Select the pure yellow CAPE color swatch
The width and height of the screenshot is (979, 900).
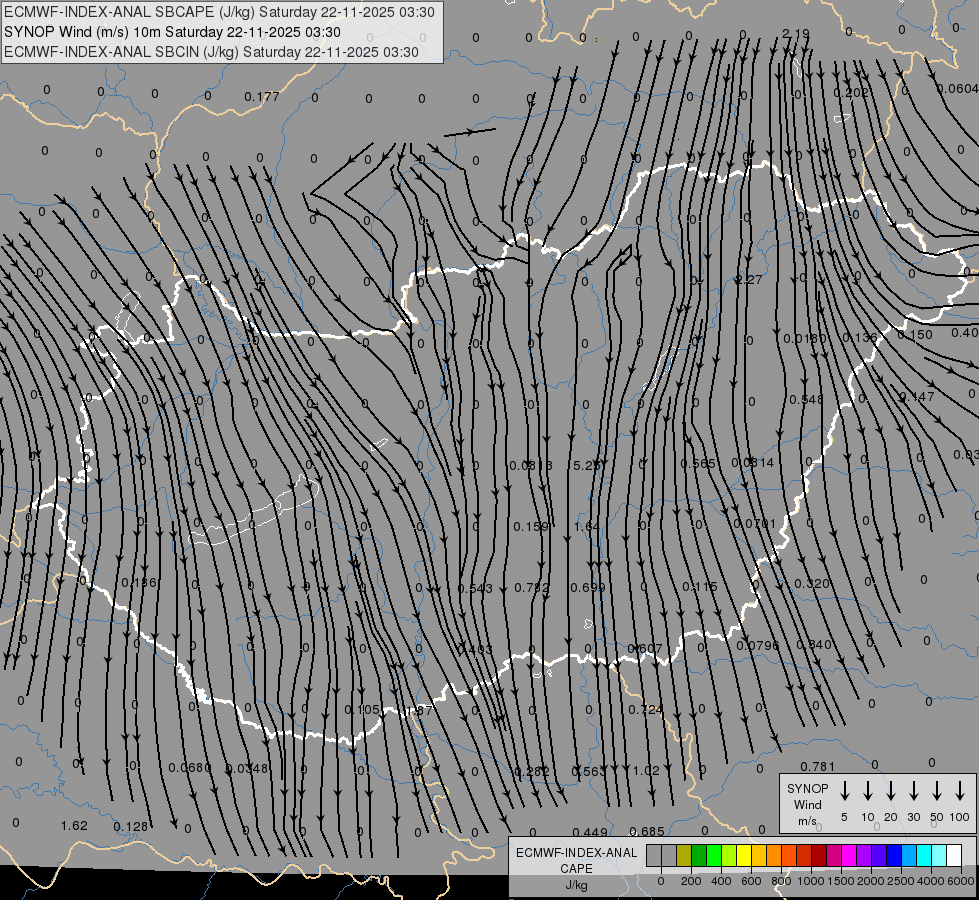[x=744, y=856]
